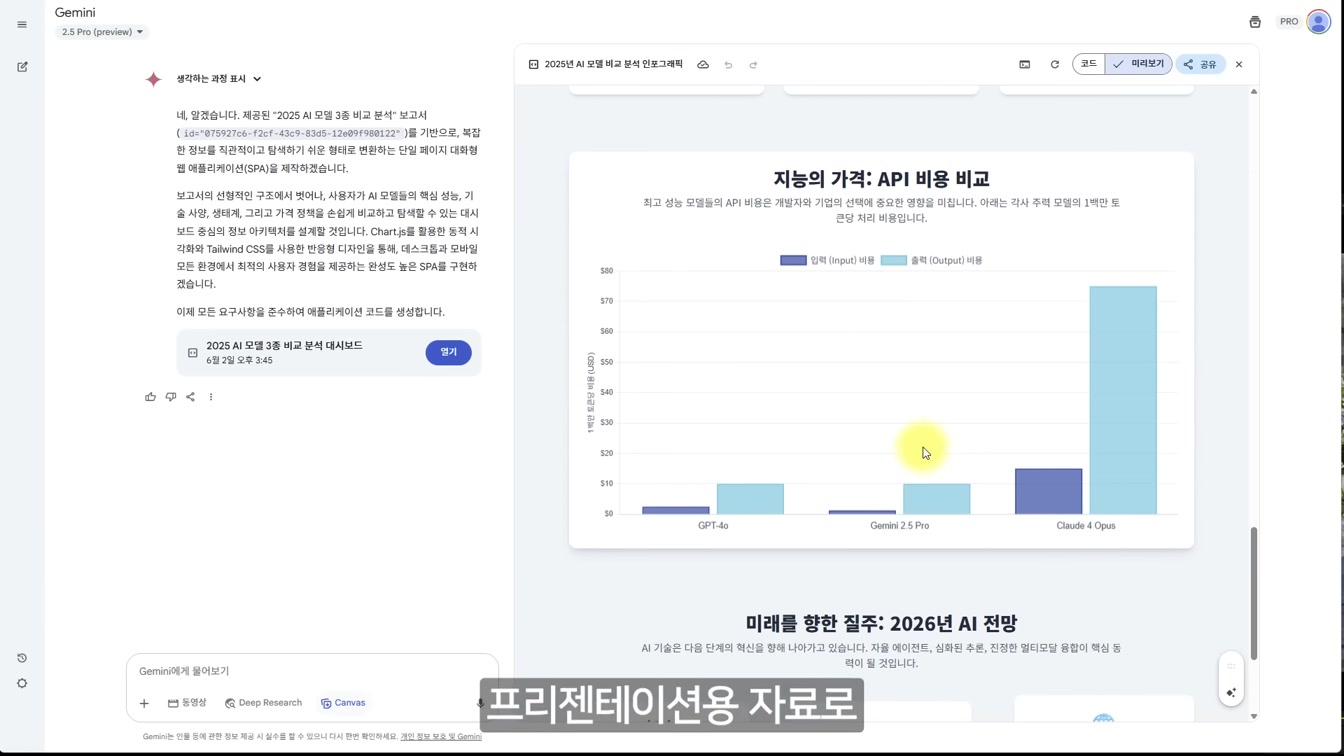Click the Gemini sparkle icon beside response
The height and width of the screenshot is (756, 1344).
153,79
